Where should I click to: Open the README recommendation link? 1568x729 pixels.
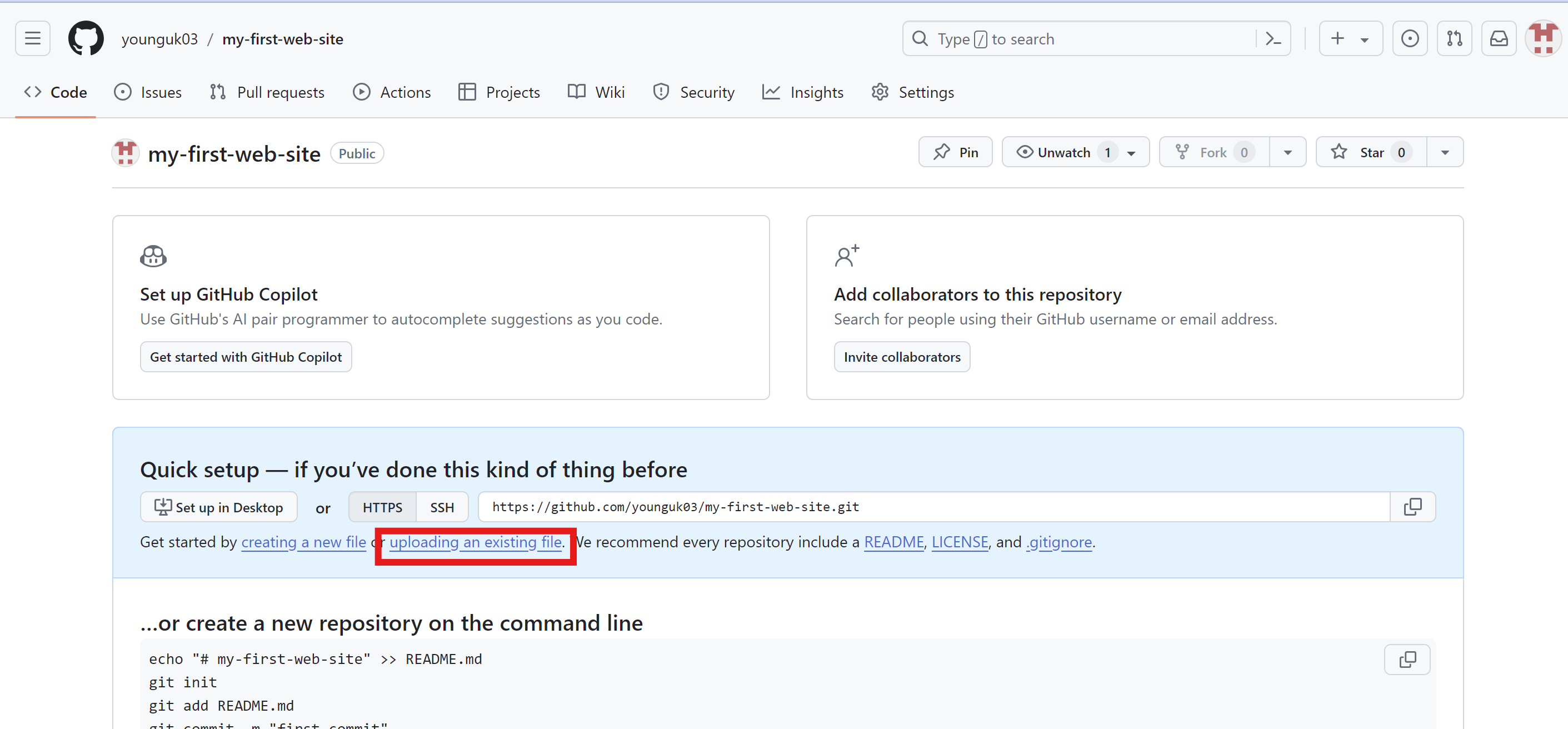(x=893, y=542)
